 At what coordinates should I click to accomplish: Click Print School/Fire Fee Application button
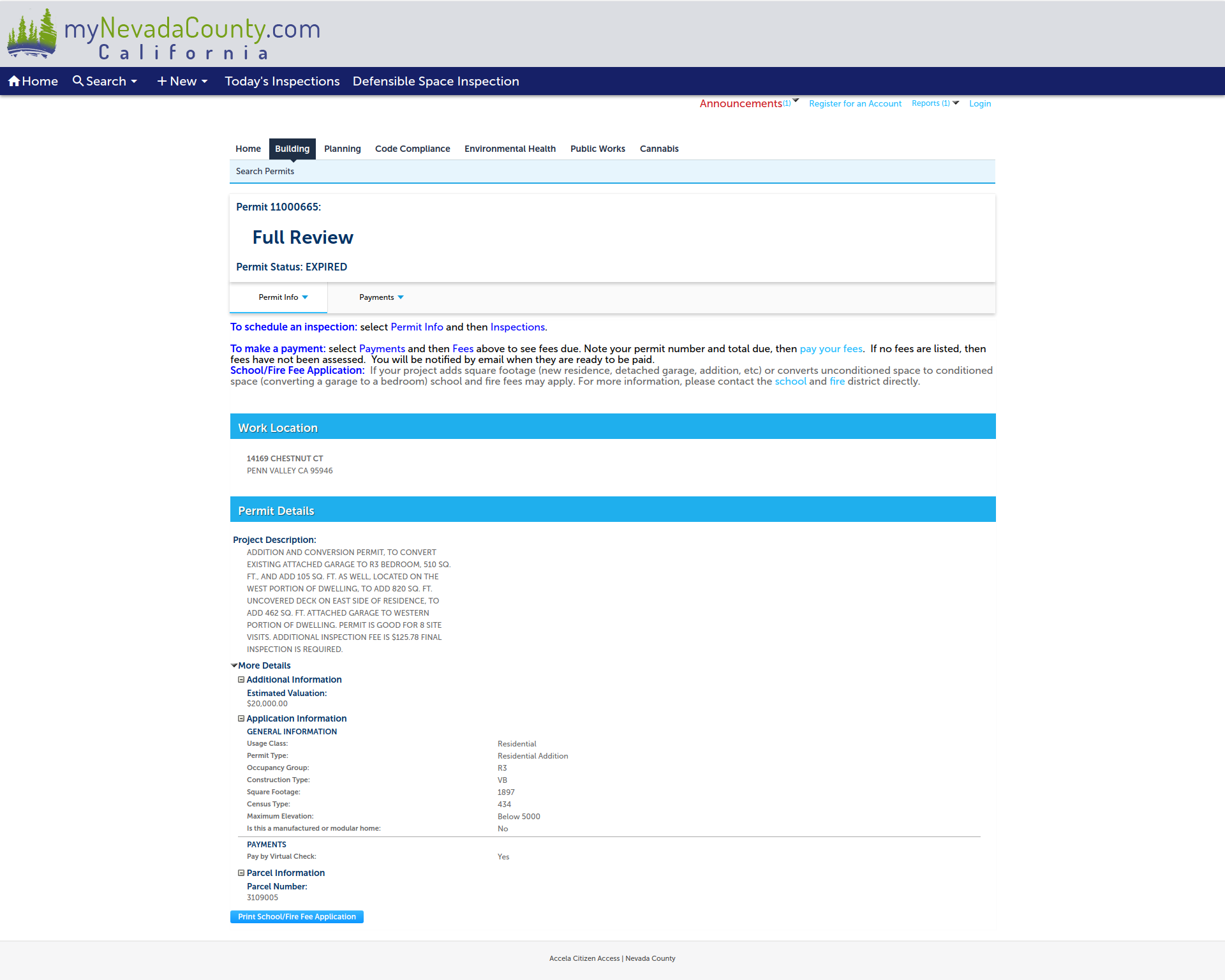[x=297, y=917]
